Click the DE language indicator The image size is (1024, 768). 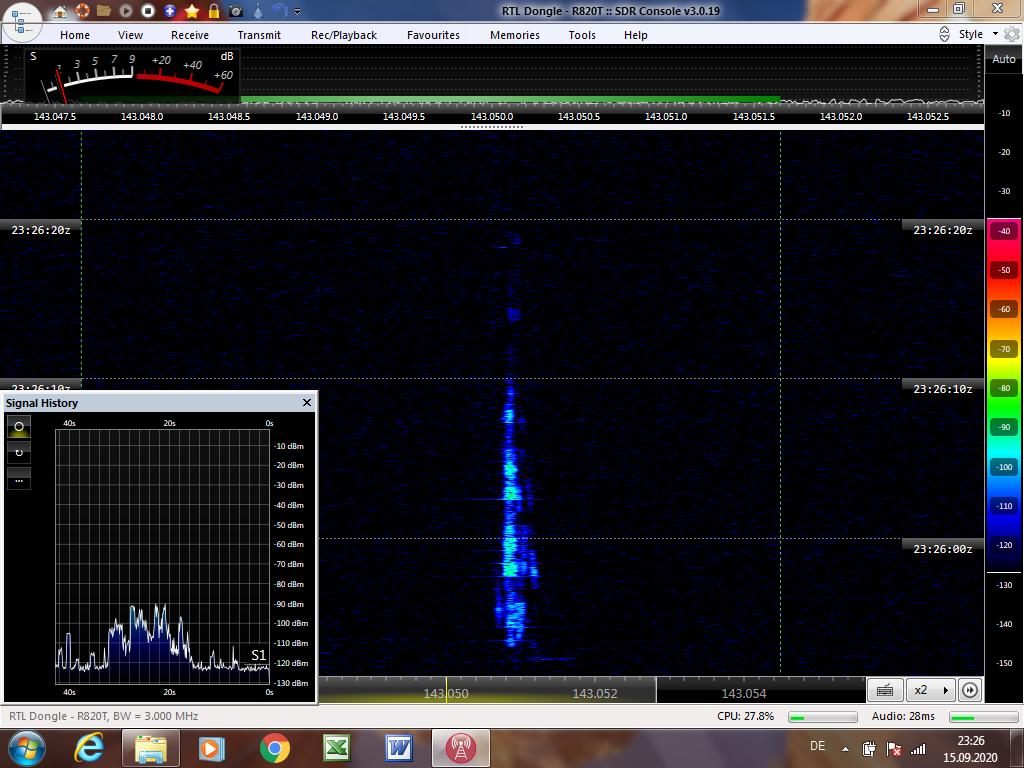click(817, 746)
